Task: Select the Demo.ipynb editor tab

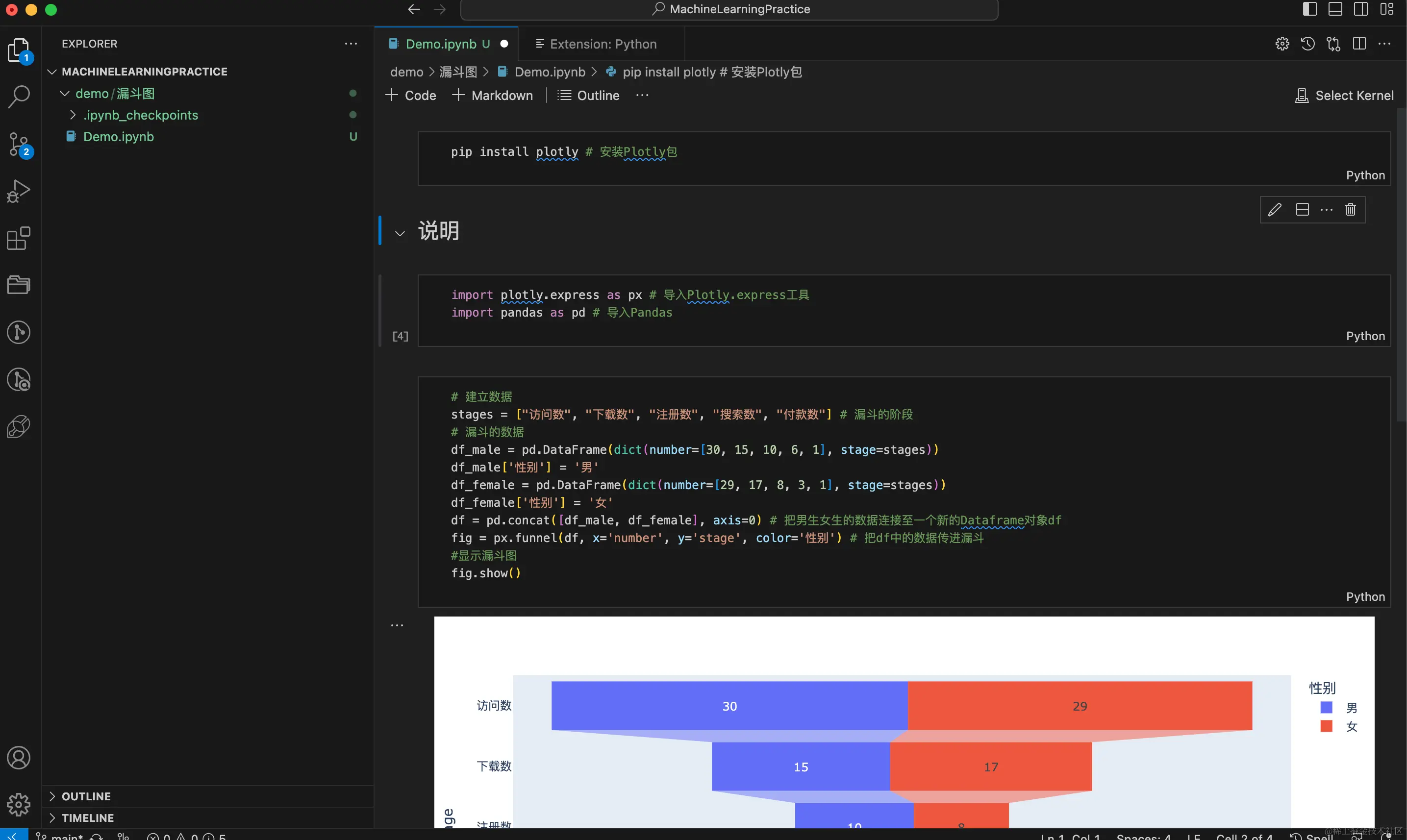Action: point(441,44)
